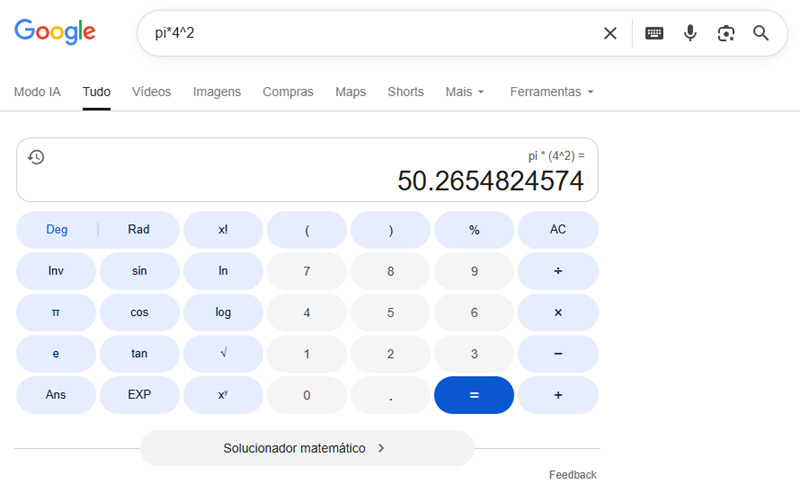Switch to Modo IA tab
Image resolution: width=800 pixels, height=484 pixels.
pyautogui.click(x=37, y=92)
